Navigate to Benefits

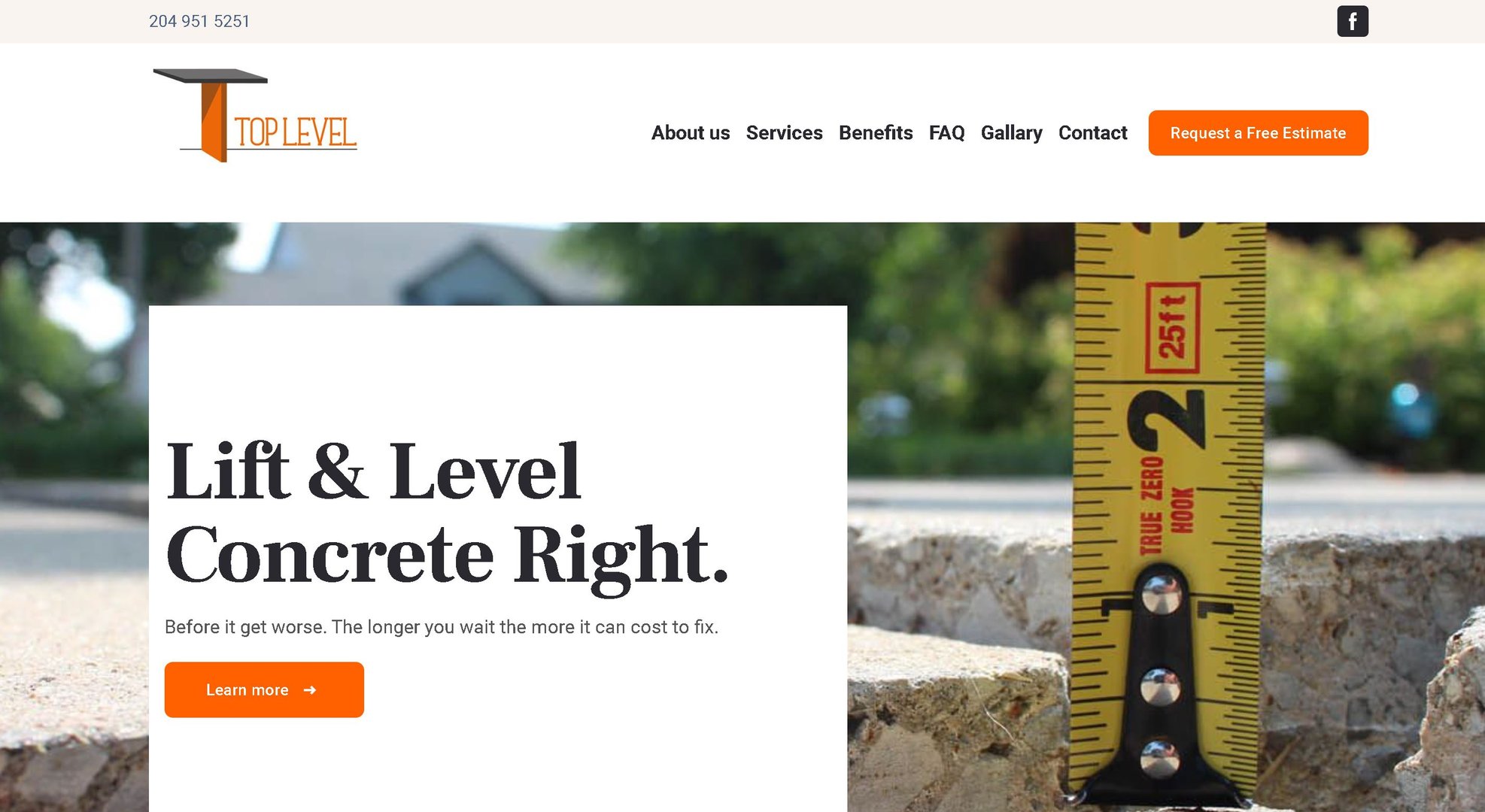[x=876, y=133]
